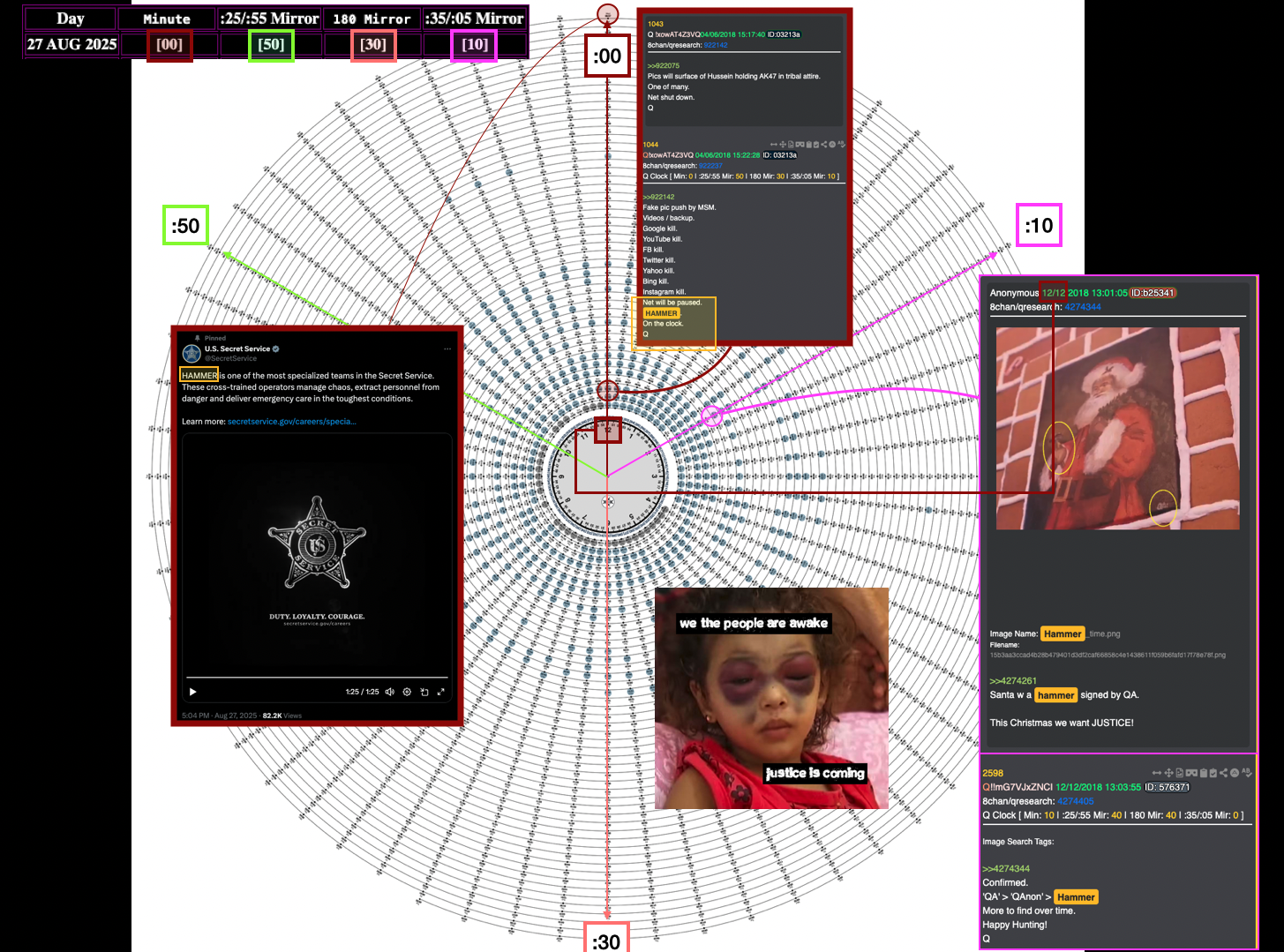1284x952 pixels.
Task: Open the blue 922237 board link
Action: point(710,166)
